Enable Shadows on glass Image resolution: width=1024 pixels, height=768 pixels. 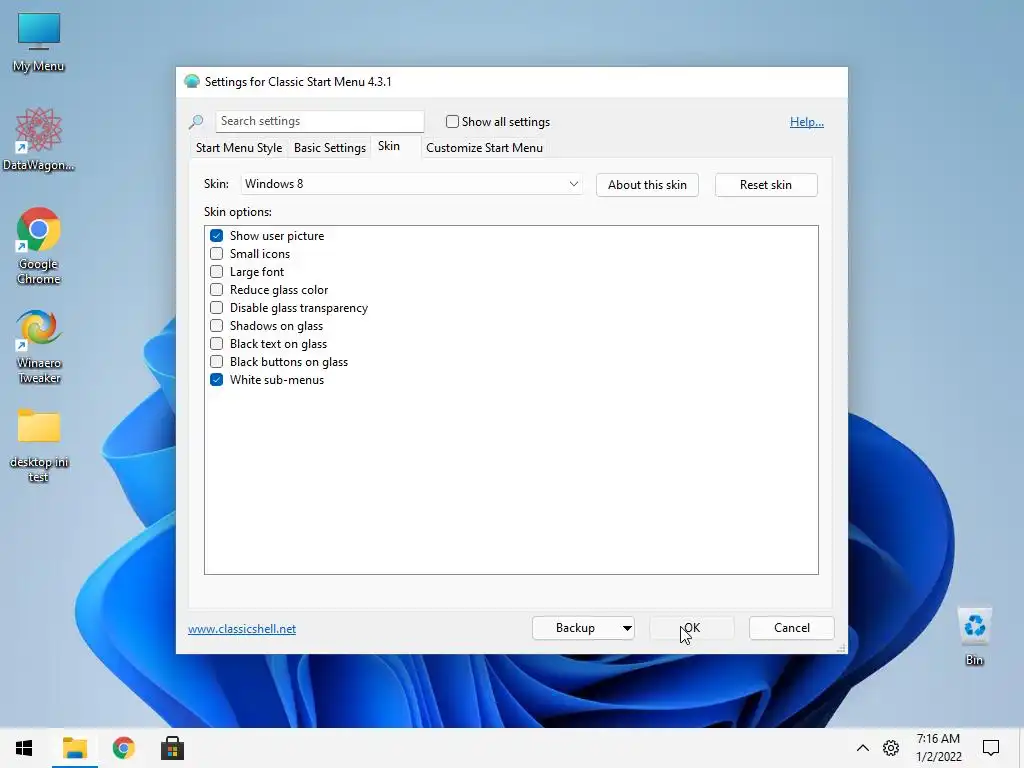coord(216,325)
